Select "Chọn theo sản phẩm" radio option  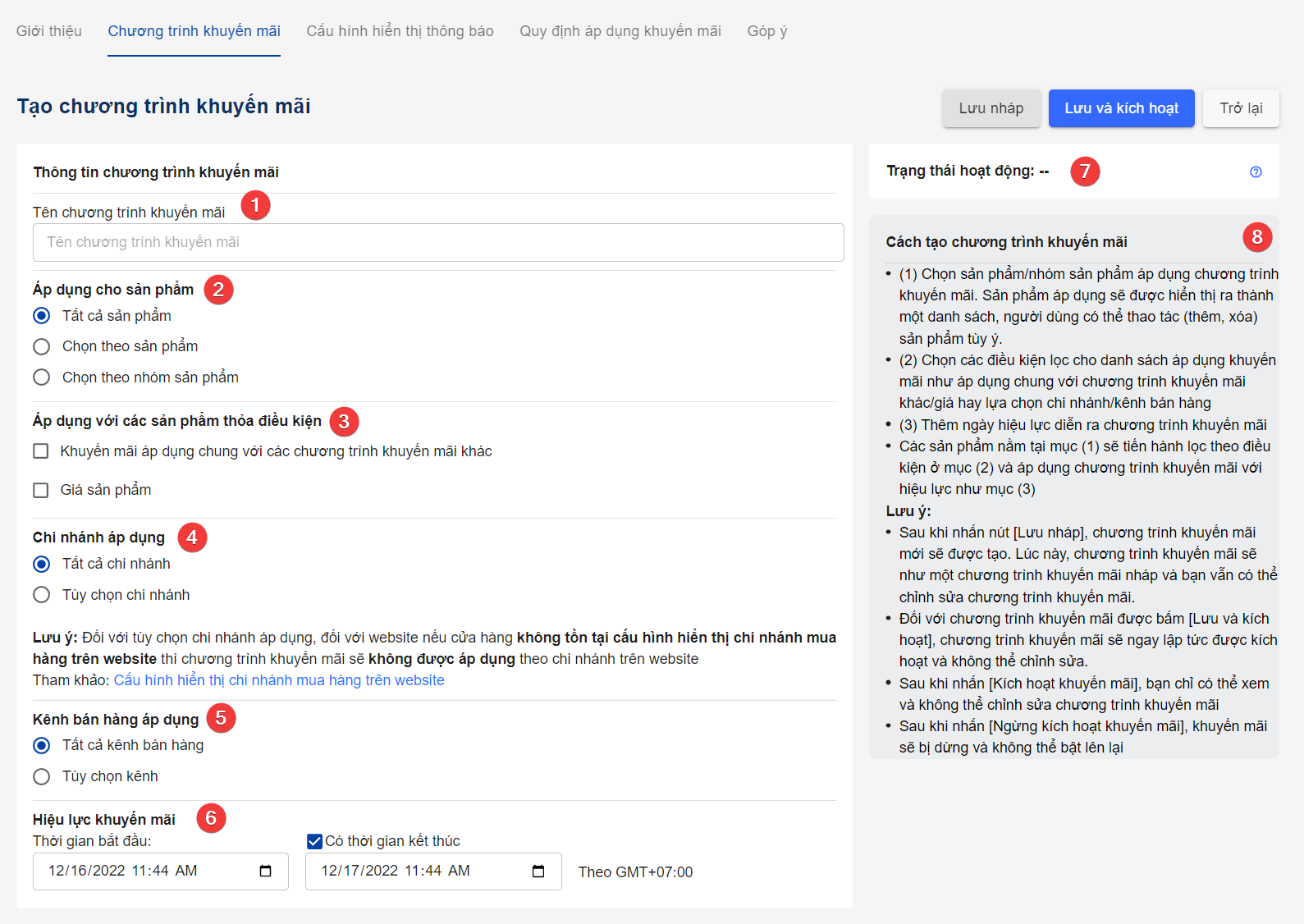click(x=42, y=346)
